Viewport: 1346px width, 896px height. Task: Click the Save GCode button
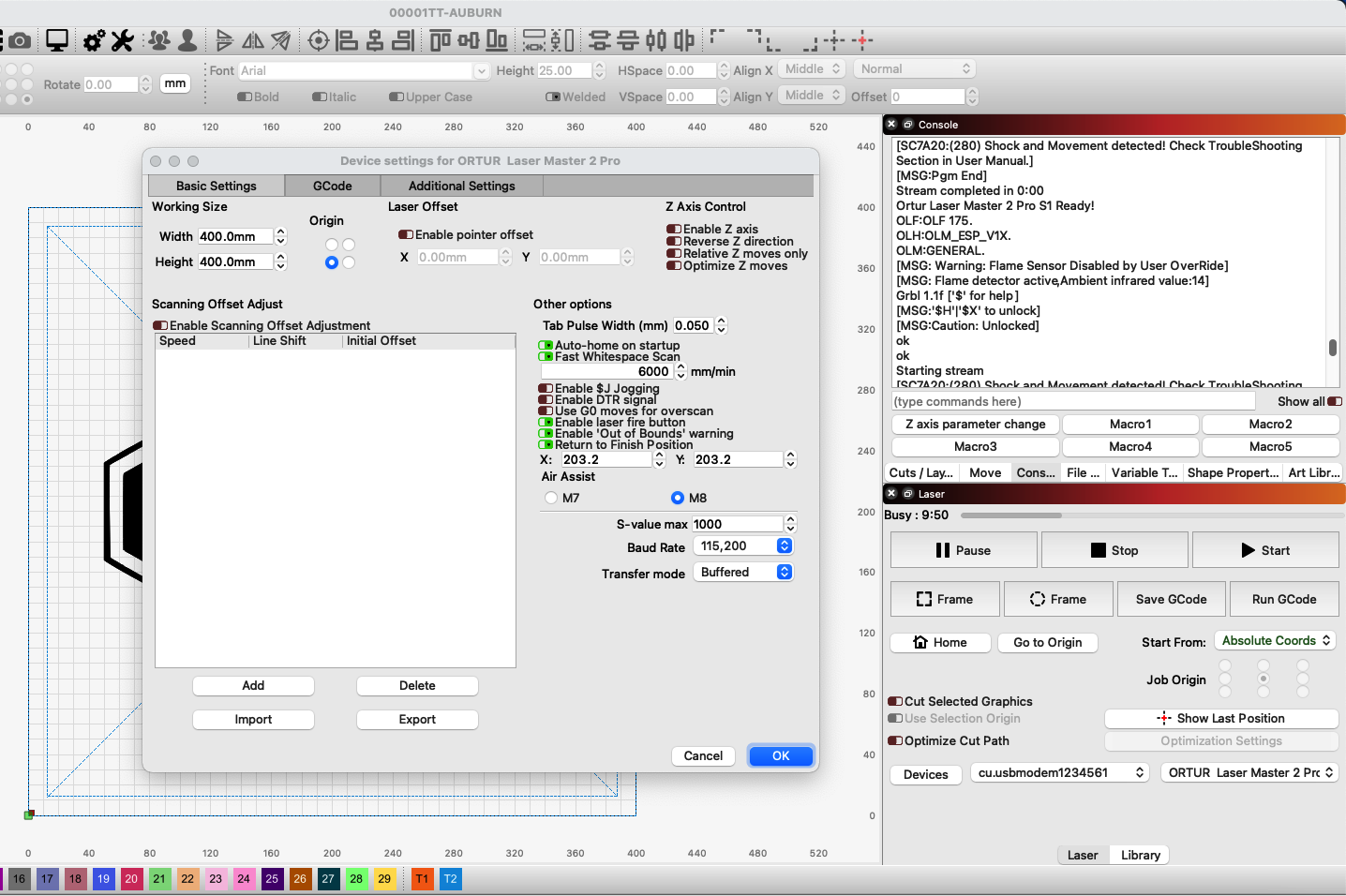[1172, 599]
